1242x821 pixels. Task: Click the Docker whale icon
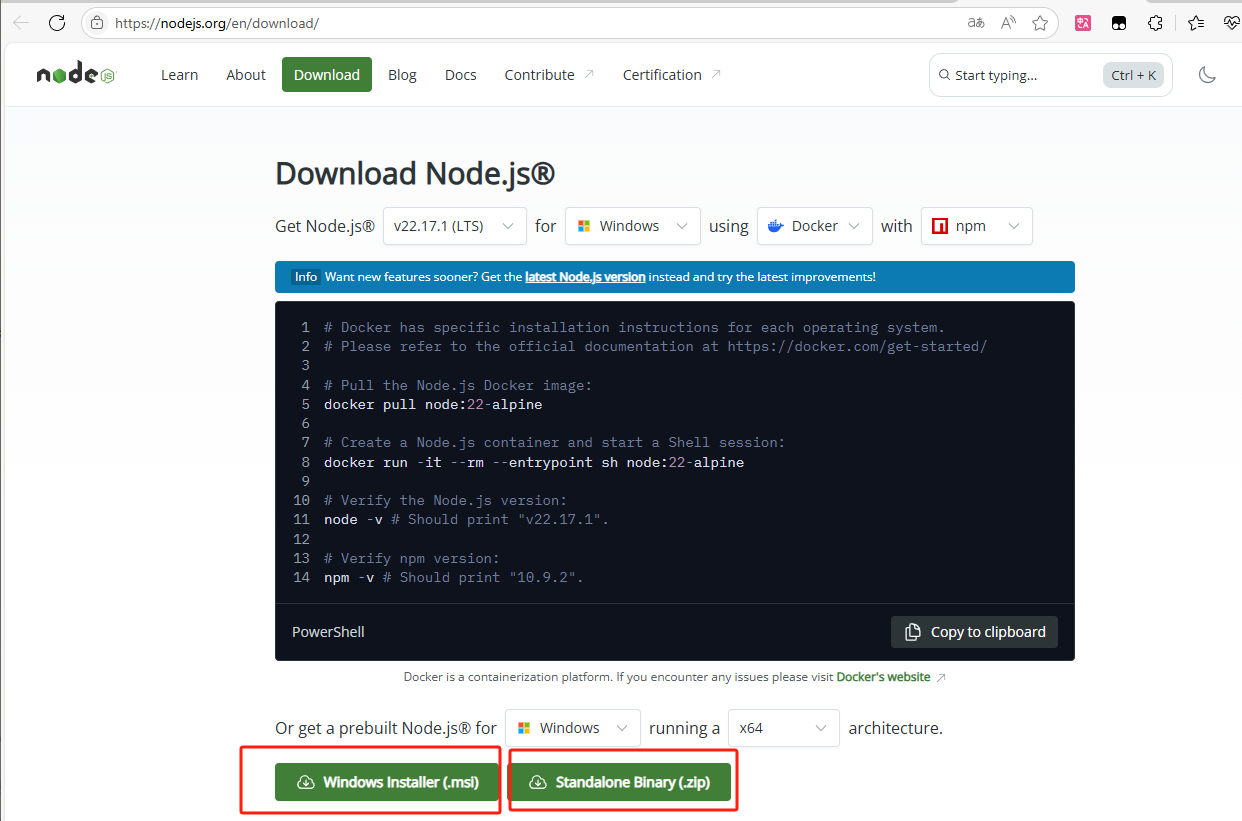[775, 226]
